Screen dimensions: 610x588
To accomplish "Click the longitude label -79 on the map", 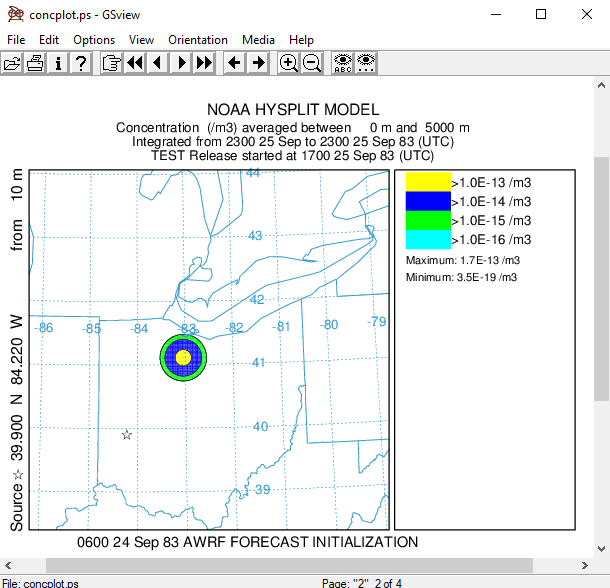I will [x=377, y=321].
